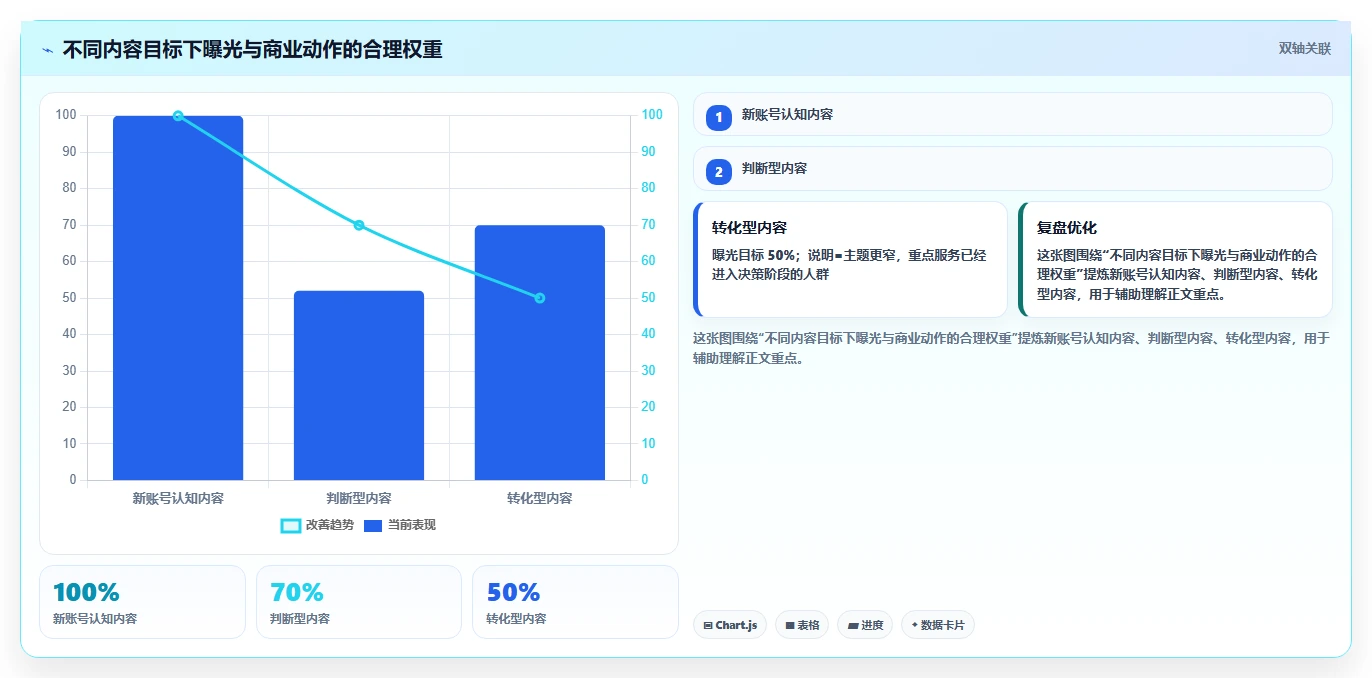Click the 转化型内容 bar in chart
Screen dimensions: 1372x678
(540, 353)
